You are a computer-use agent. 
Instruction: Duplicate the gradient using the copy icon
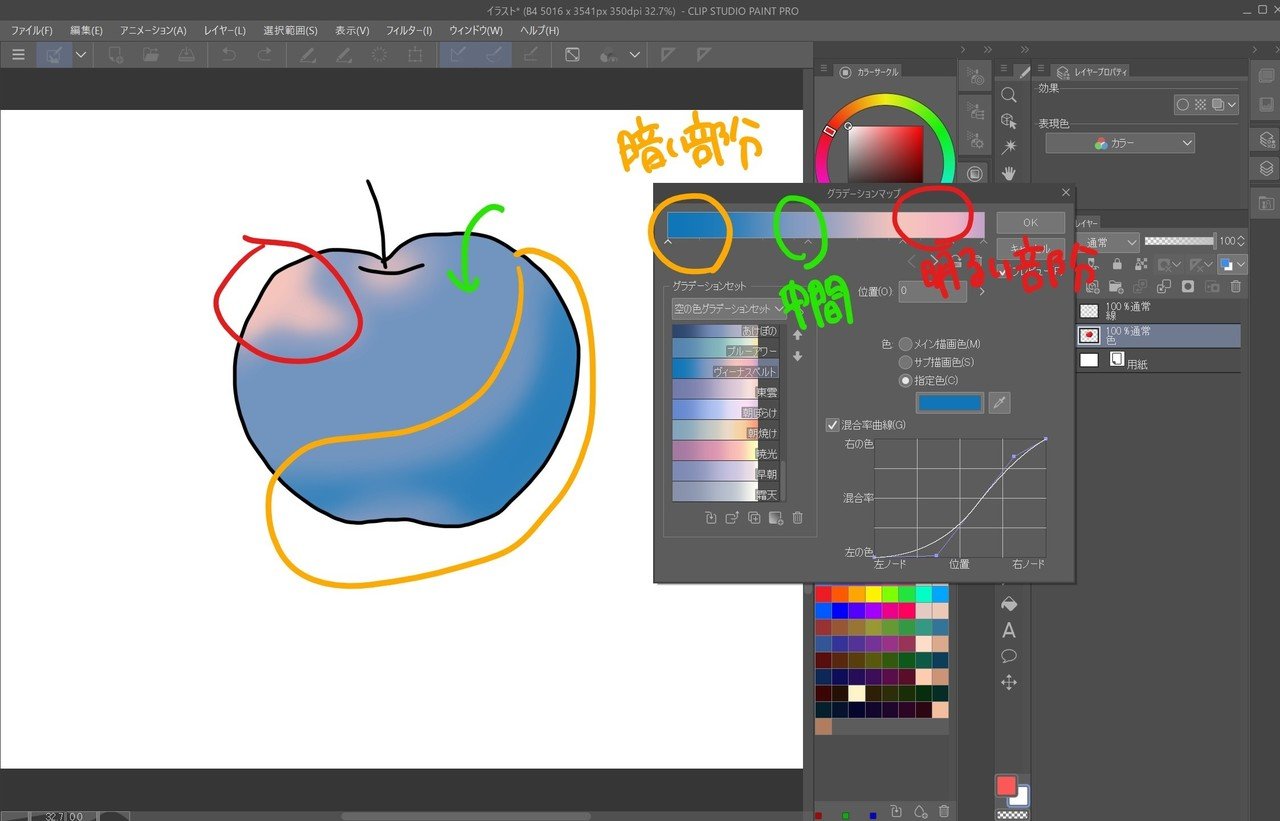754,517
